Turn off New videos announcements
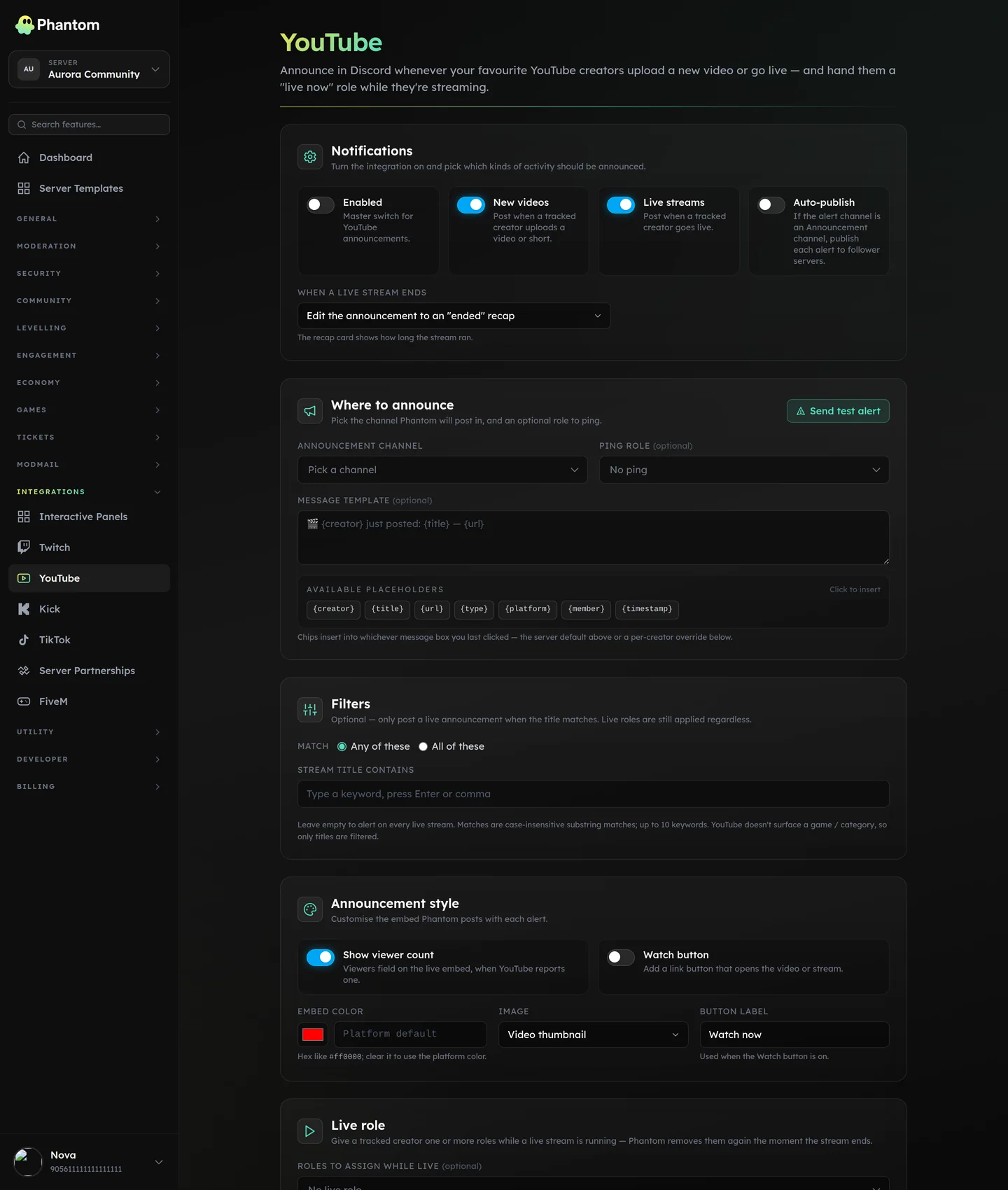Image resolution: width=1008 pixels, height=1190 pixels. pos(471,204)
